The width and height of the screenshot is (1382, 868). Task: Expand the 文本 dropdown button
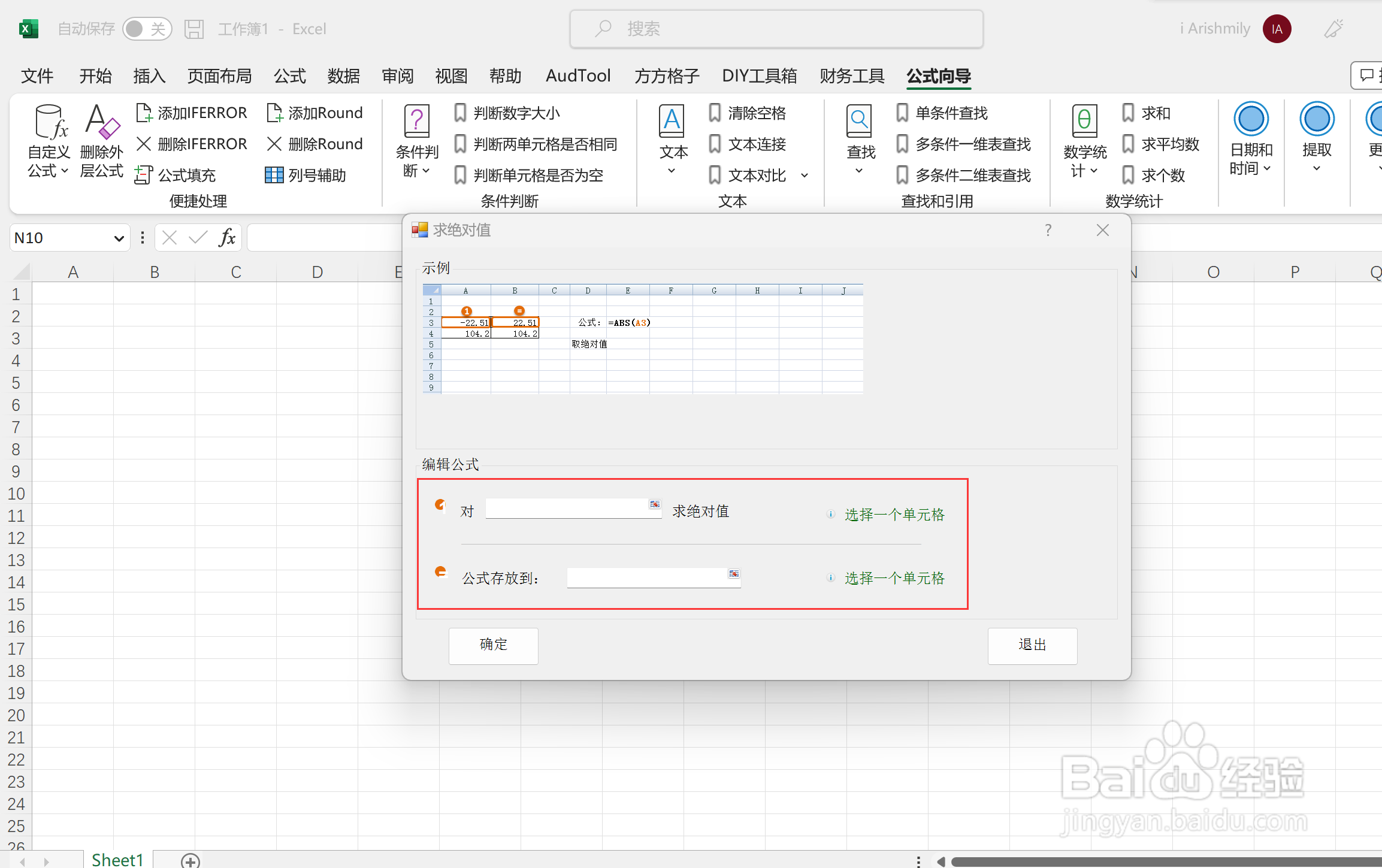point(673,142)
